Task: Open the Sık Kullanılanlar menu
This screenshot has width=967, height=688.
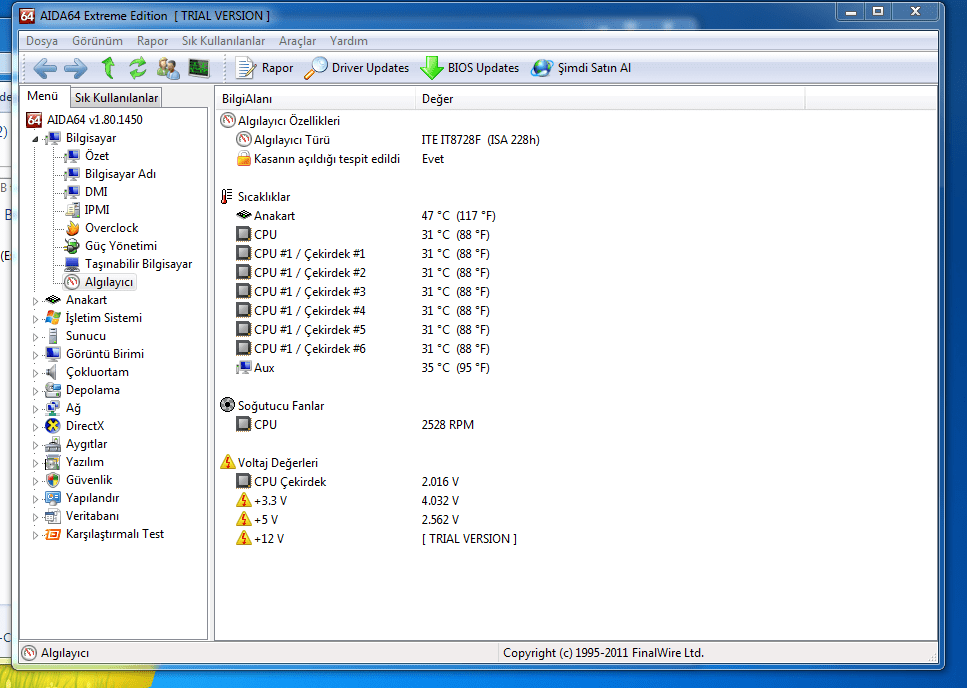Action: [x=223, y=41]
